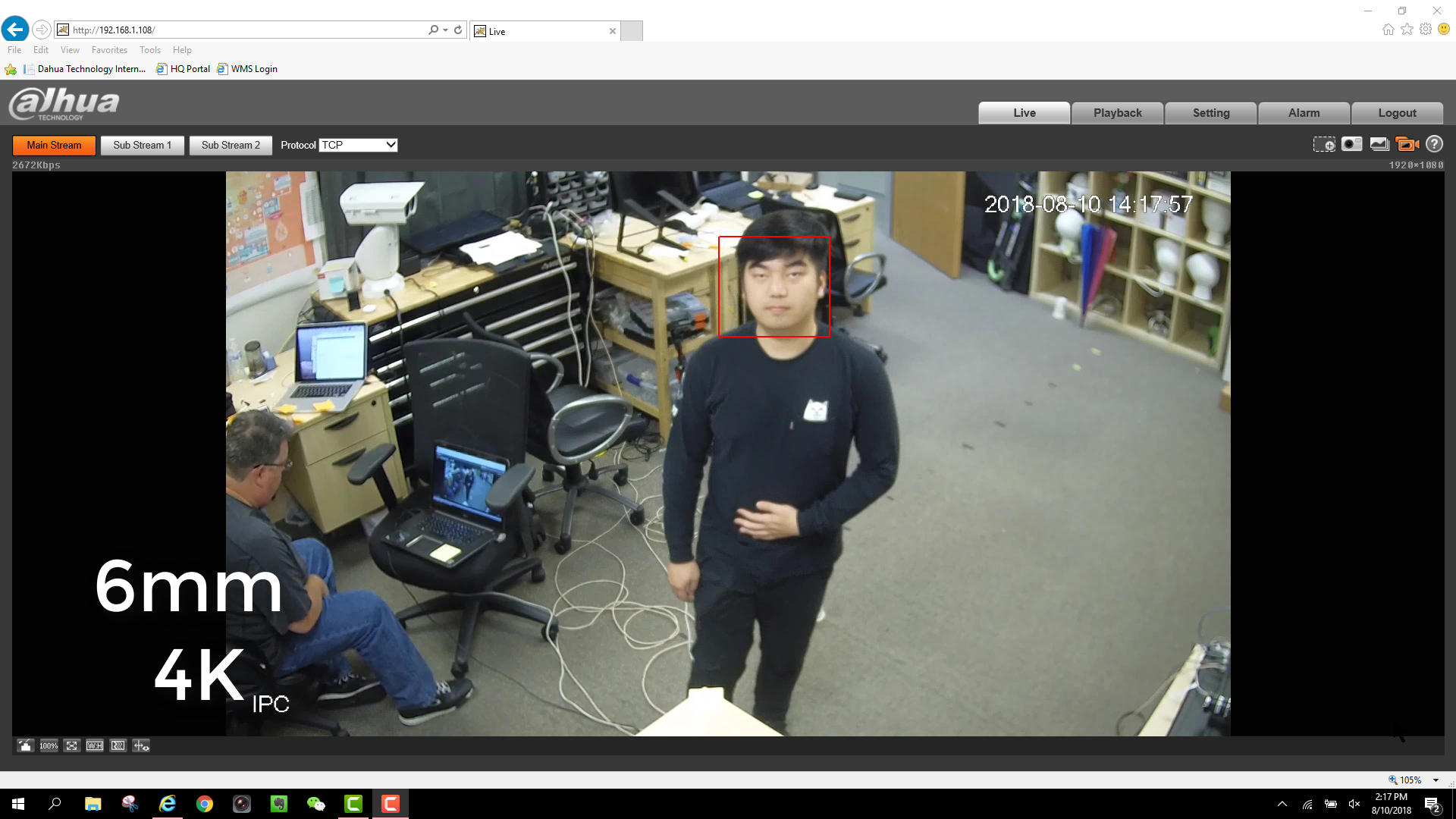Click the Logout button

pos(1396,112)
